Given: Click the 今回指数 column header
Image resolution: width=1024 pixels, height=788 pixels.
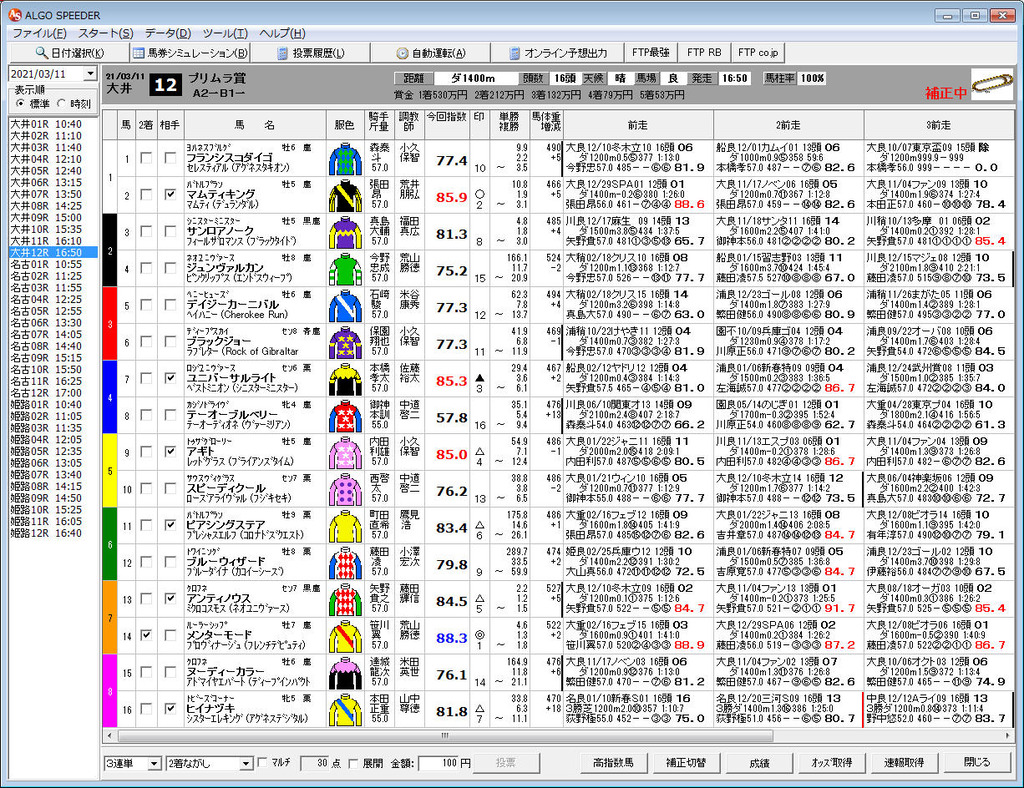Looking at the screenshot, I should coord(447,124).
